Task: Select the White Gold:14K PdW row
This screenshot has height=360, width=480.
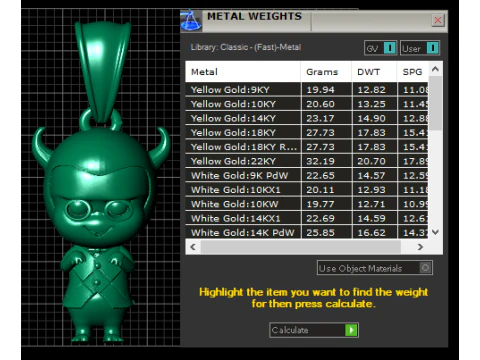Action: [x=307, y=232]
